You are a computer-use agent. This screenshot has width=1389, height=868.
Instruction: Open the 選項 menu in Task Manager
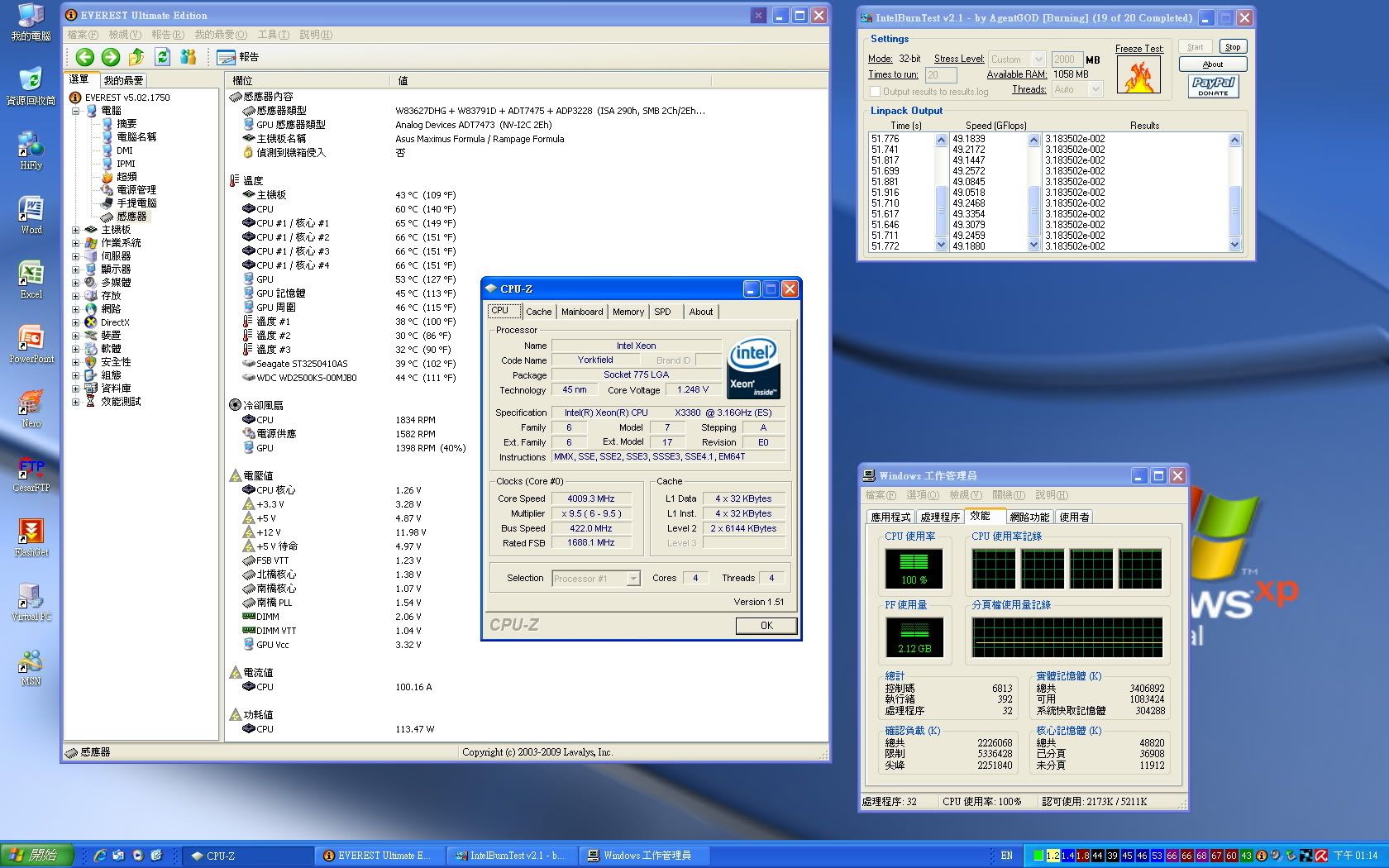tap(923, 495)
